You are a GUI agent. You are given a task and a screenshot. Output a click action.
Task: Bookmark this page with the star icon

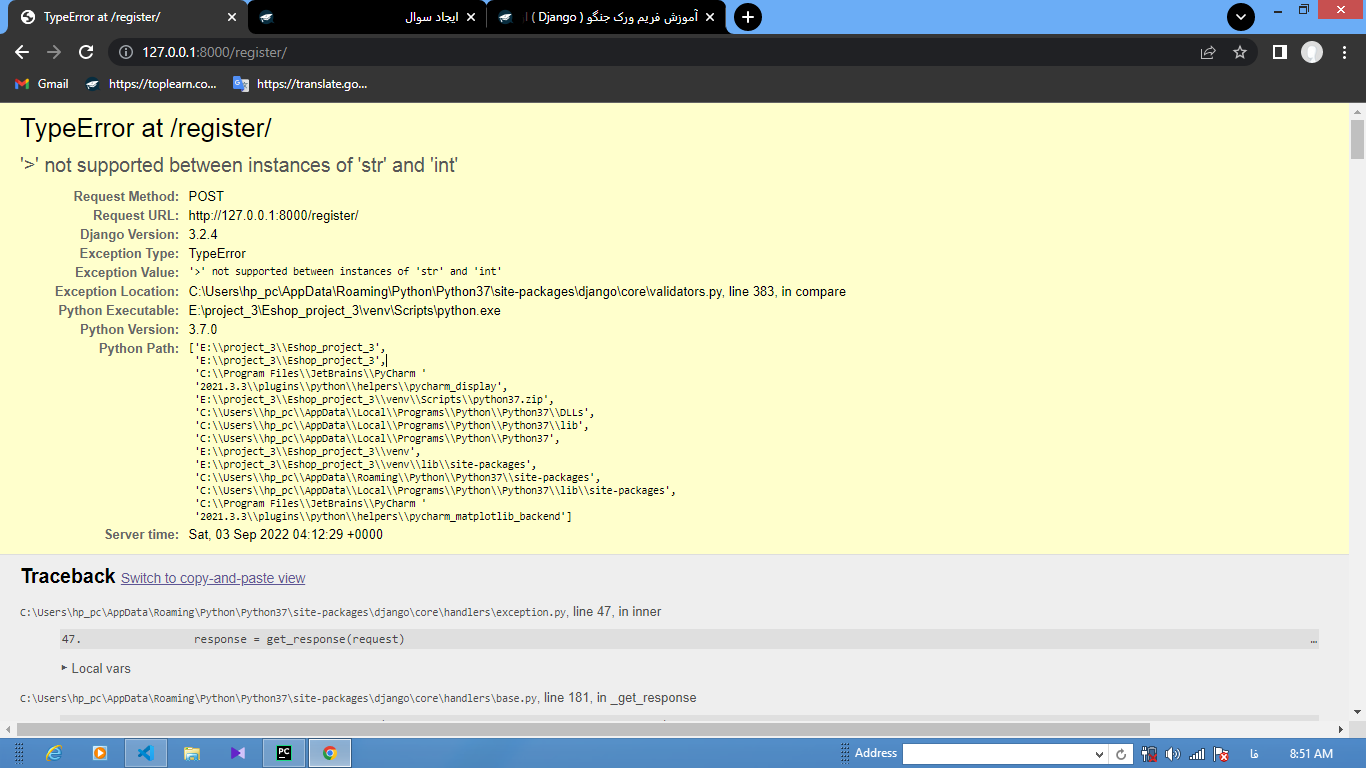(1240, 52)
